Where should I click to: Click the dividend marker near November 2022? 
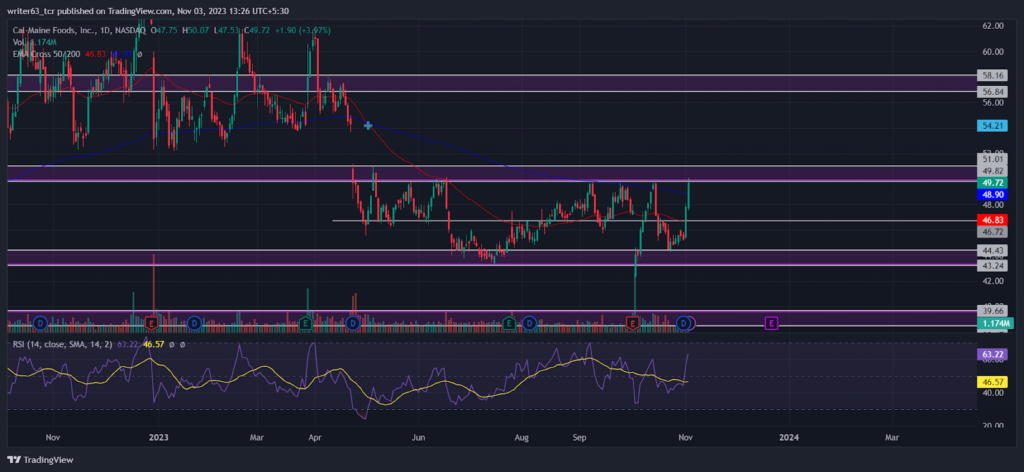point(40,323)
